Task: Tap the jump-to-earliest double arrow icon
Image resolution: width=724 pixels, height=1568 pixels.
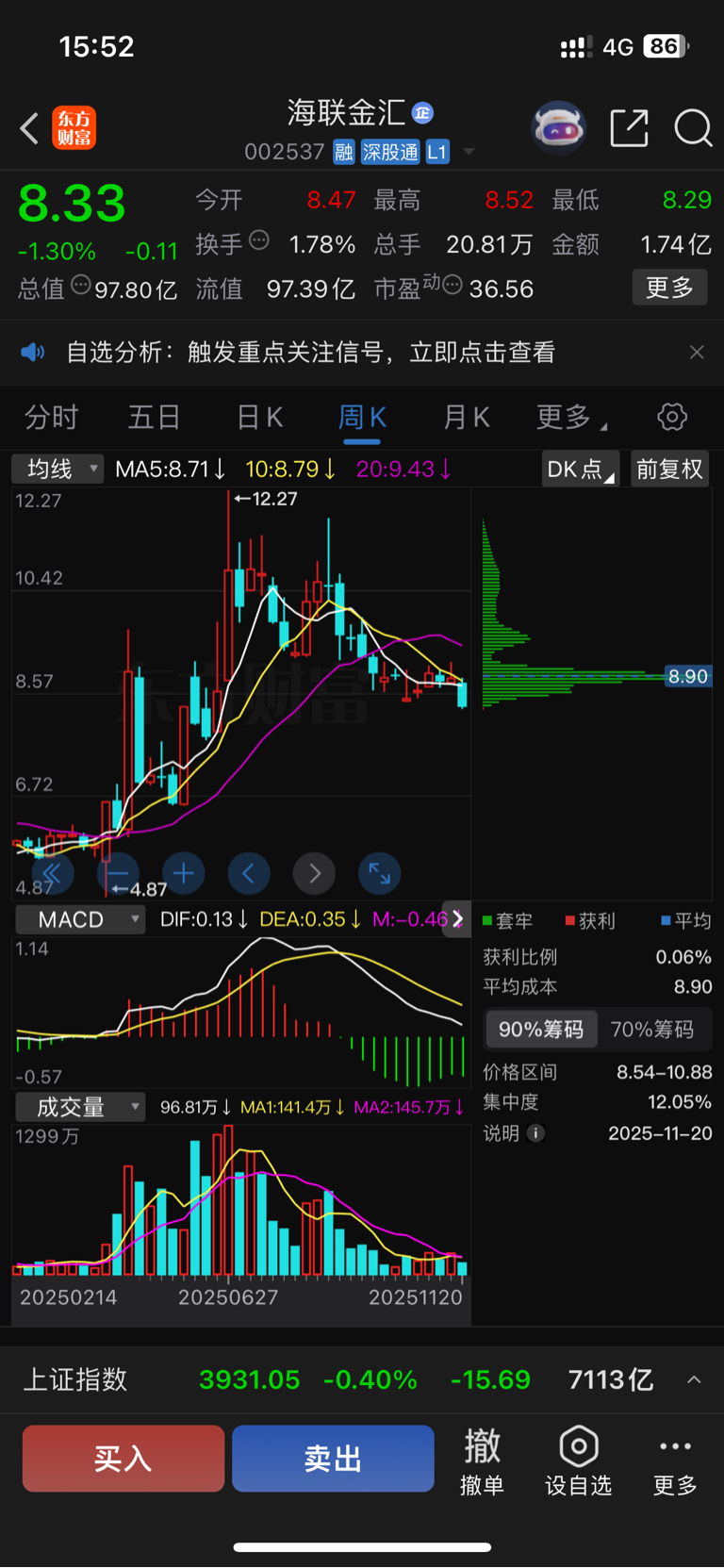Action: tap(52, 874)
